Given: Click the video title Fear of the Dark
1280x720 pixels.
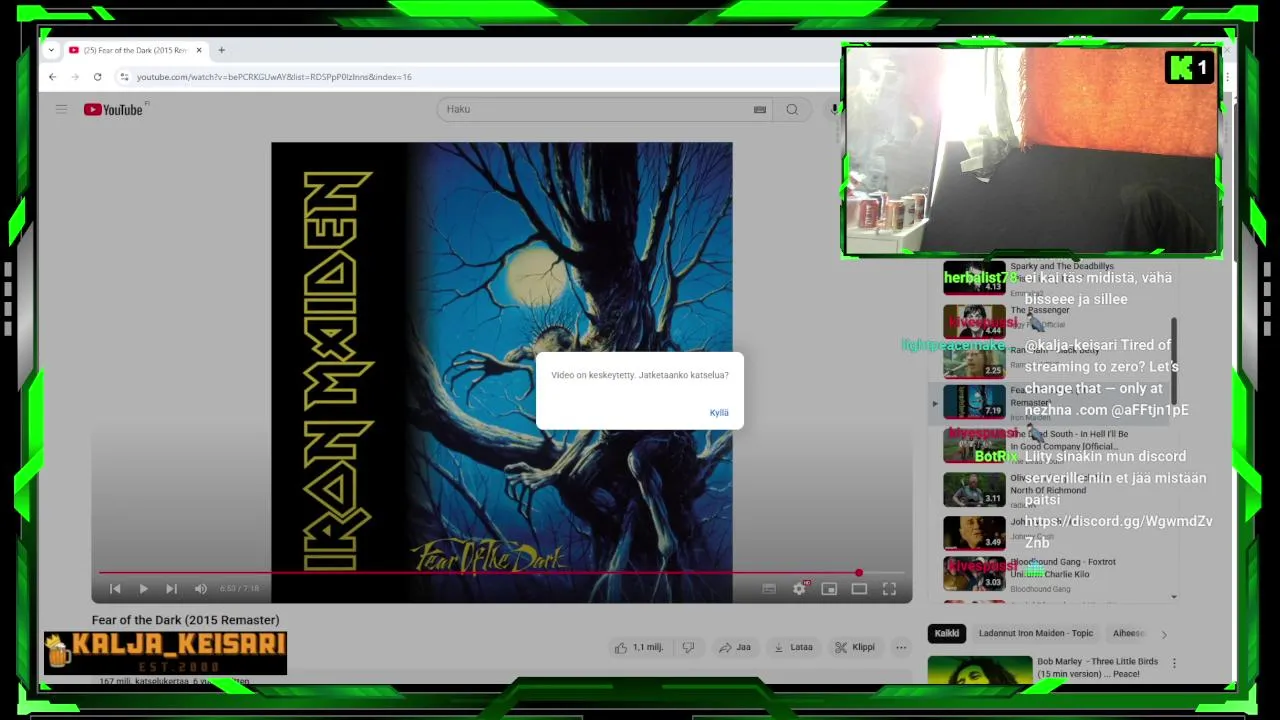Looking at the screenshot, I should pyautogui.click(x=185, y=620).
